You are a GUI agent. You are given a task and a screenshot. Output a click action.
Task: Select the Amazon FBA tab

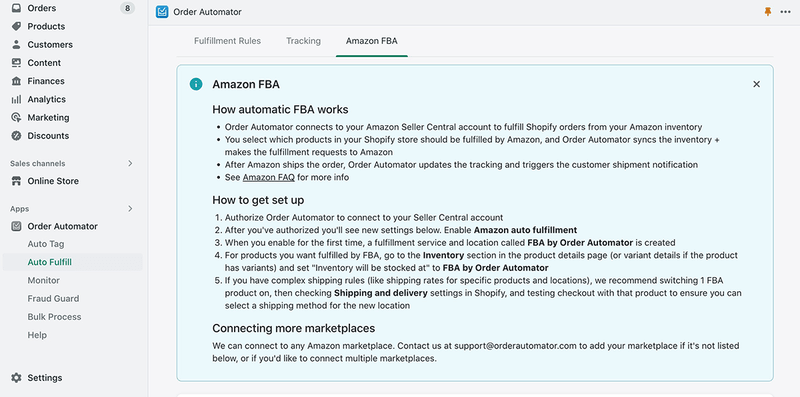pos(371,41)
